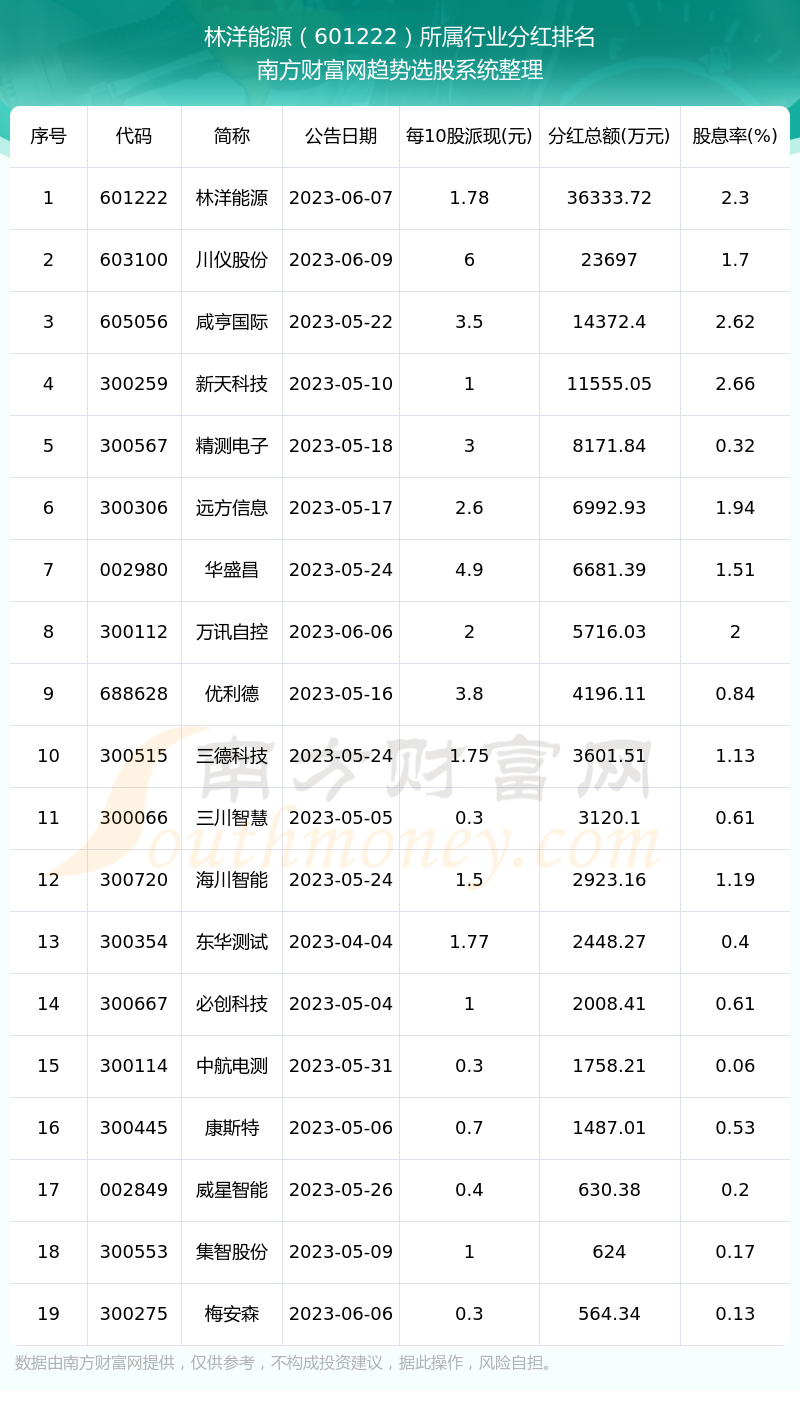The height and width of the screenshot is (1412, 800).
Task: Select the 代码 column header
Action: [x=134, y=136]
